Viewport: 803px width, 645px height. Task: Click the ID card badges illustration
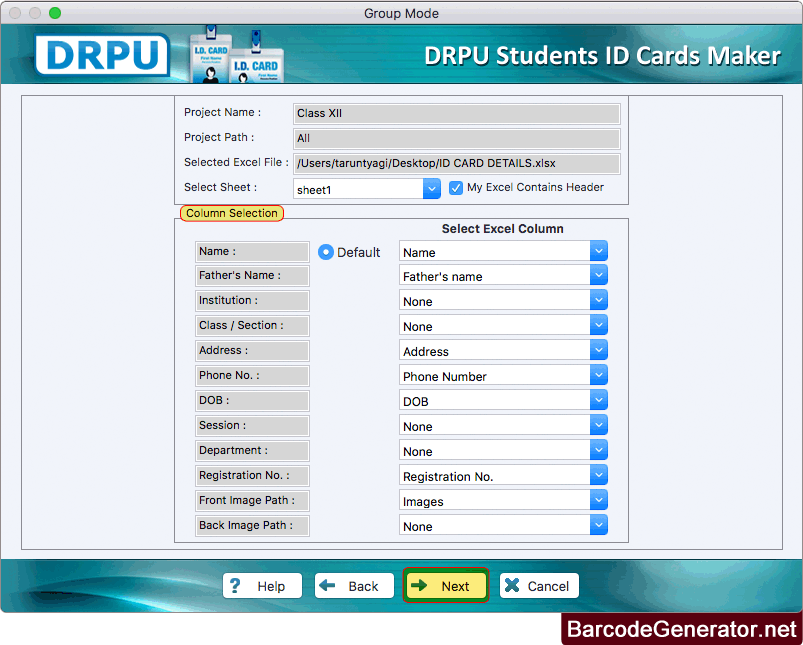coord(236,55)
